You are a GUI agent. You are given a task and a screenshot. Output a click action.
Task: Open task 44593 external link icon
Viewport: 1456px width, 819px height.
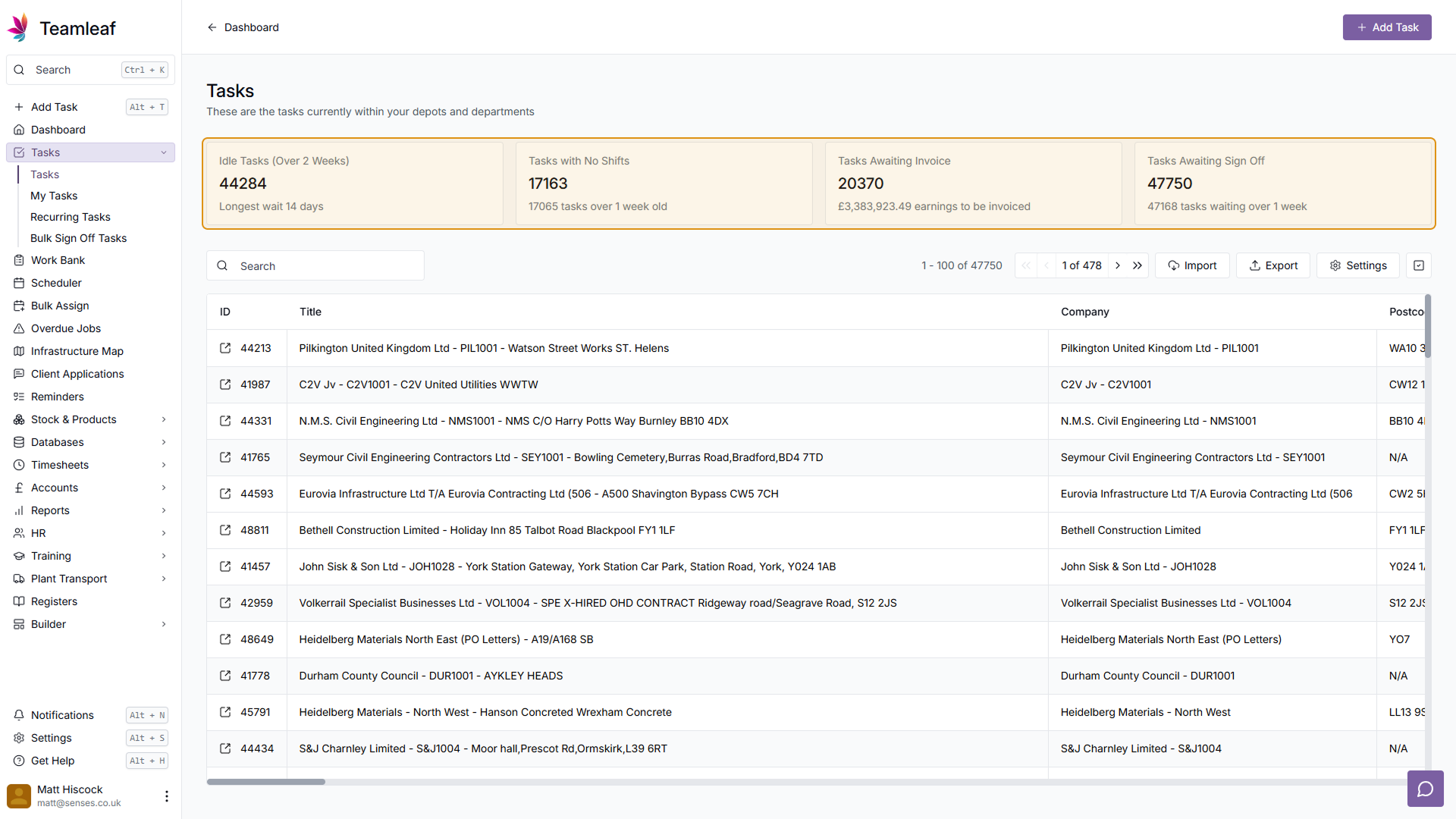225,494
